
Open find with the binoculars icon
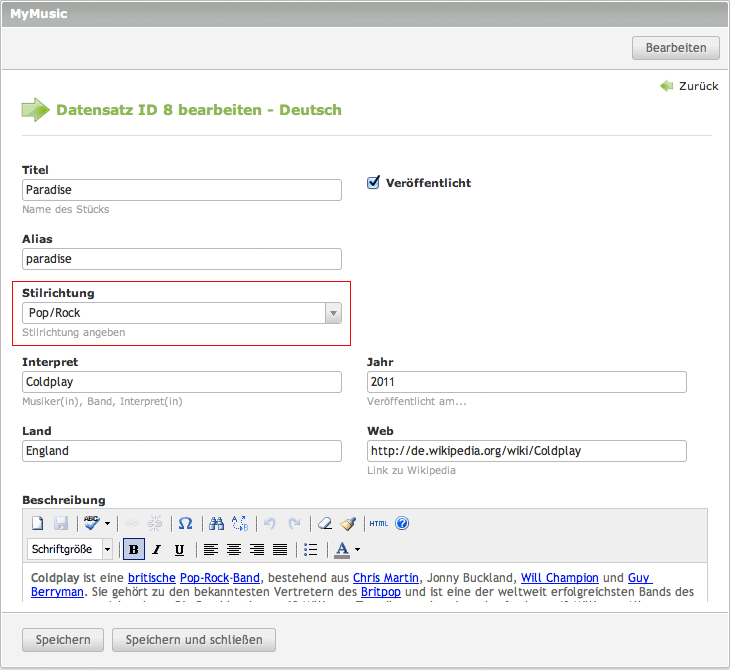[x=216, y=523]
